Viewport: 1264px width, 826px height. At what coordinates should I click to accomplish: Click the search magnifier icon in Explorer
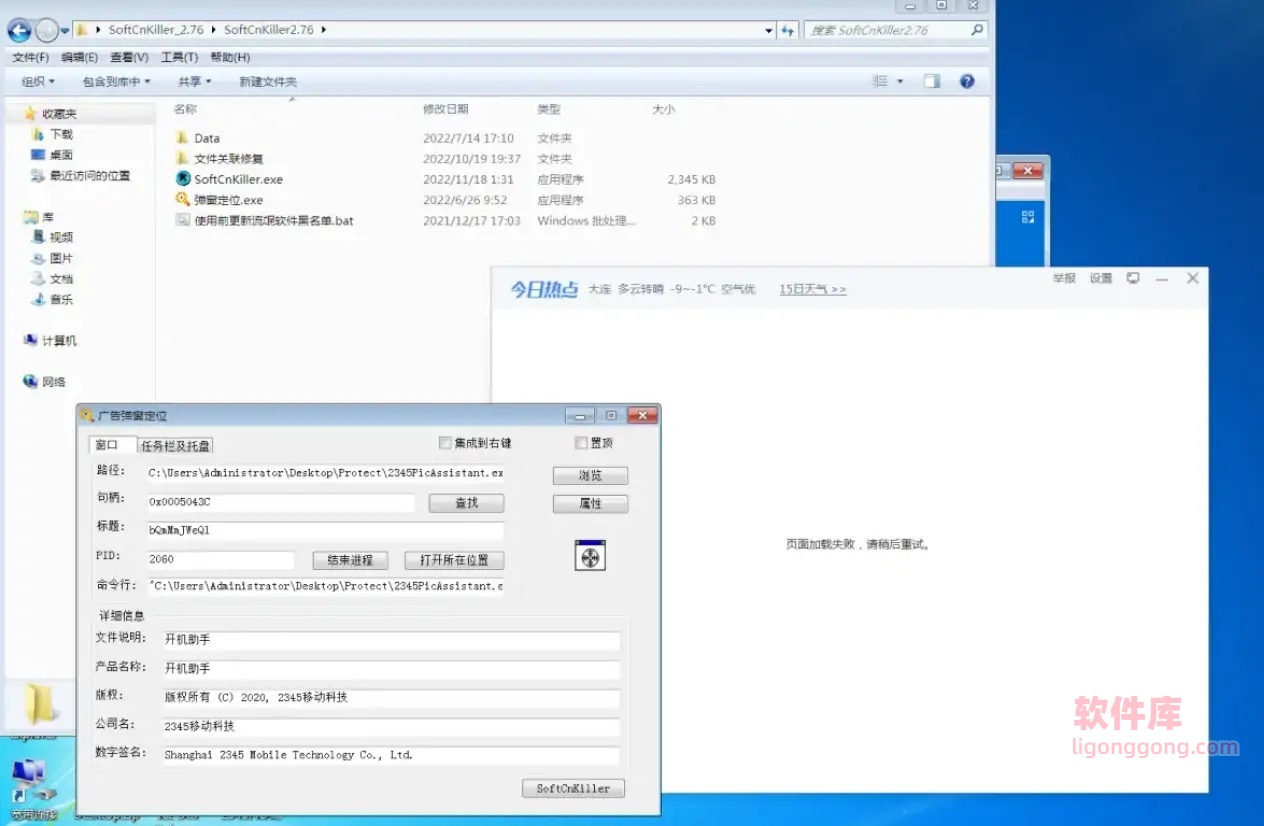pyautogui.click(x=977, y=30)
